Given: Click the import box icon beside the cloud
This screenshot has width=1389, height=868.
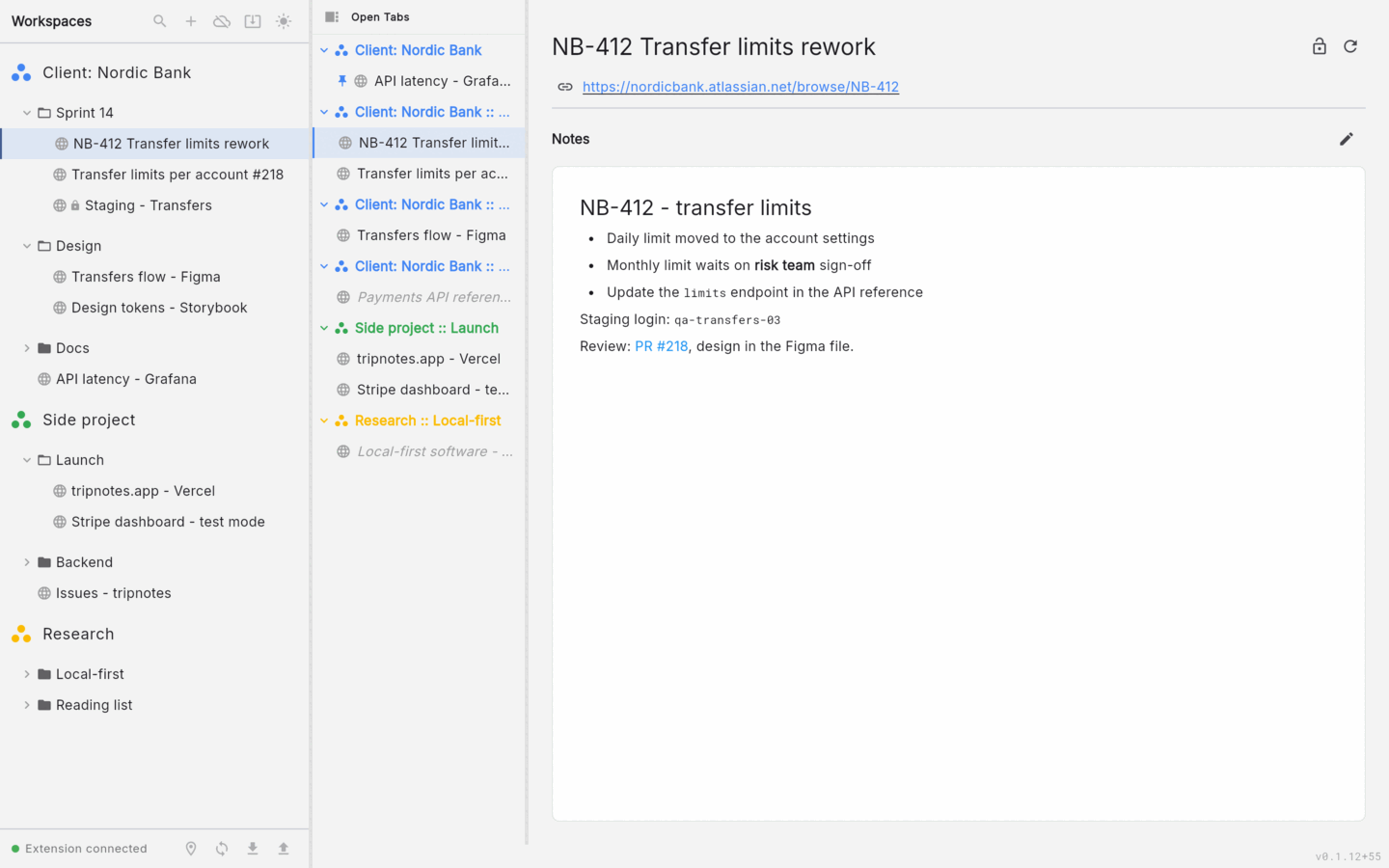Looking at the screenshot, I should tap(253, 21).
